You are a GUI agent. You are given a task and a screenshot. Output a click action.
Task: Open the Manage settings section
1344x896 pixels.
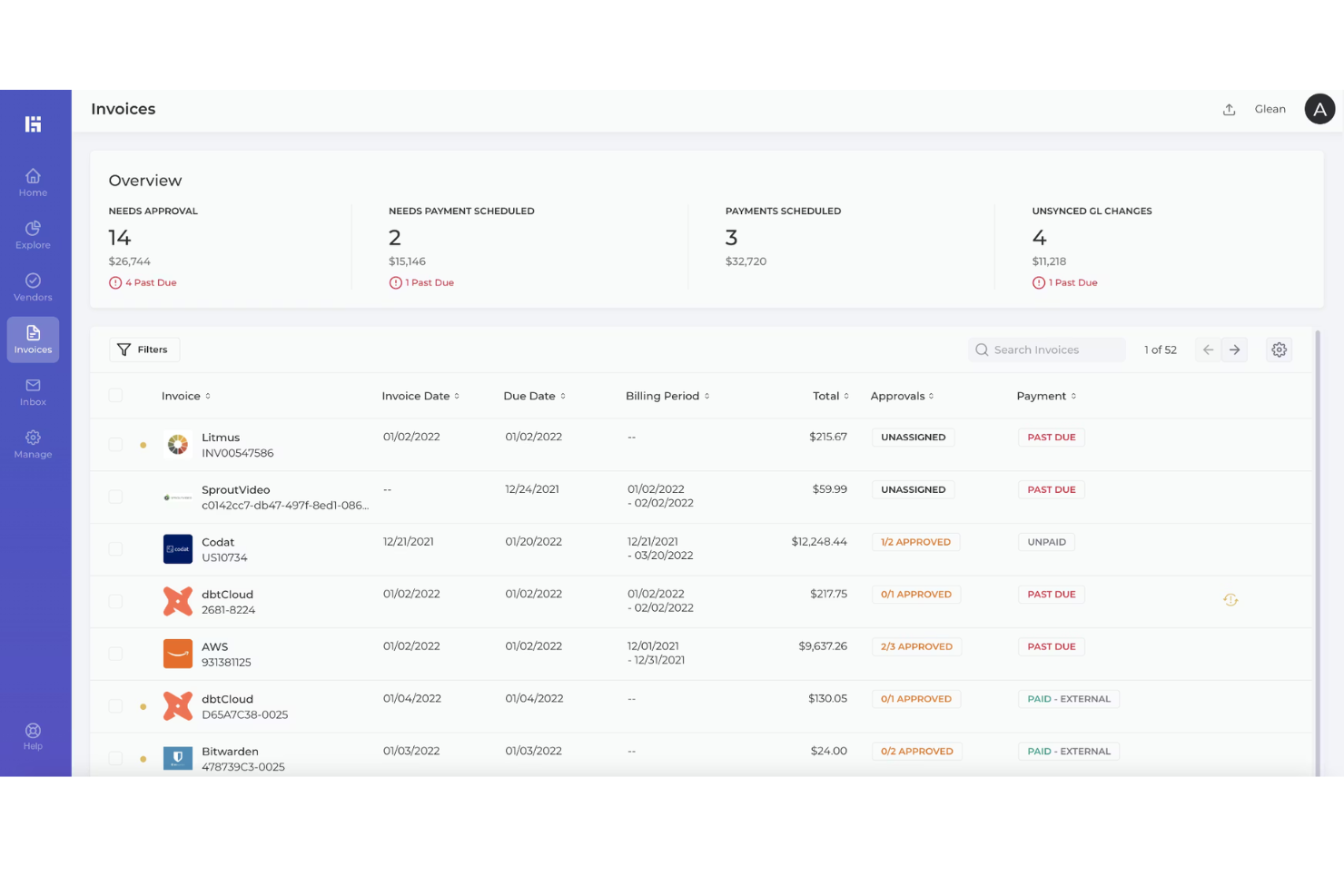click(x=33, y=443)
